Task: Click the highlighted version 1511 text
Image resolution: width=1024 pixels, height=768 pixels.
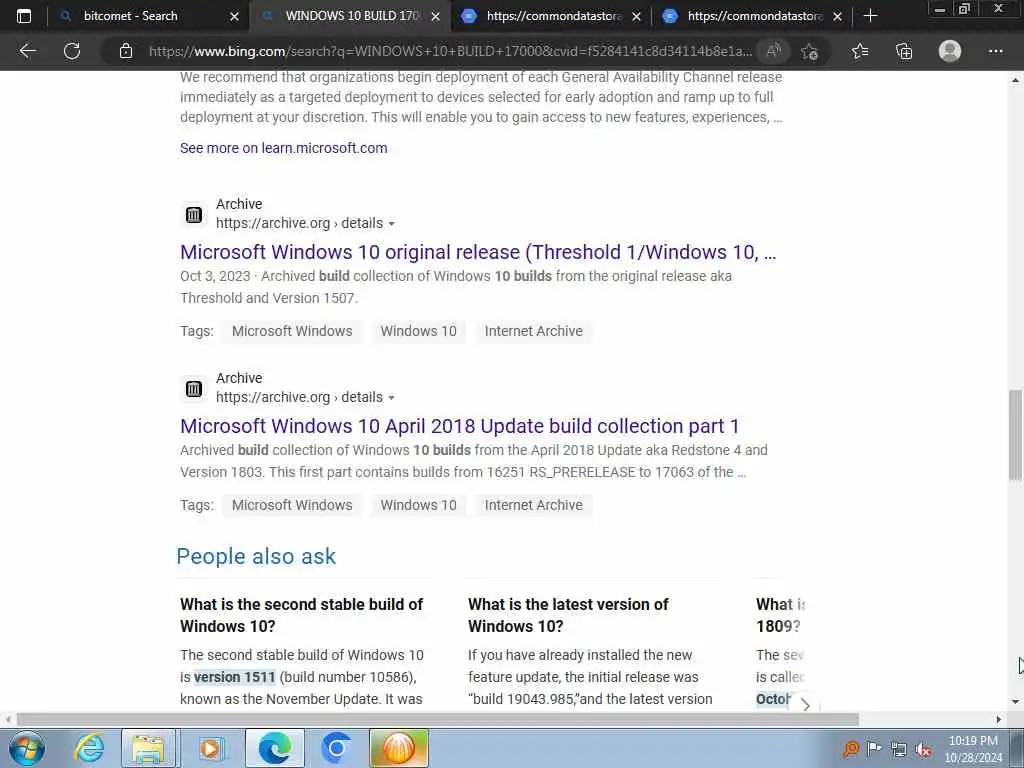Action: (235, 677)
